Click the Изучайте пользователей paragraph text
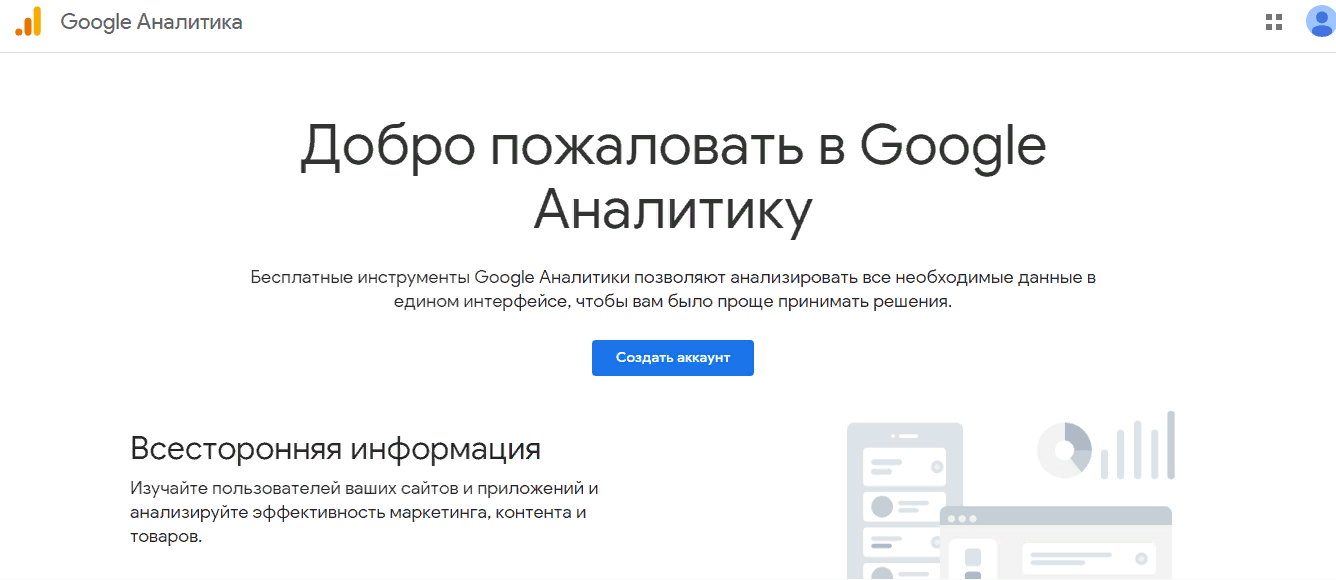1336x580 pixels. pyautogui.click(x=365, y=512)
